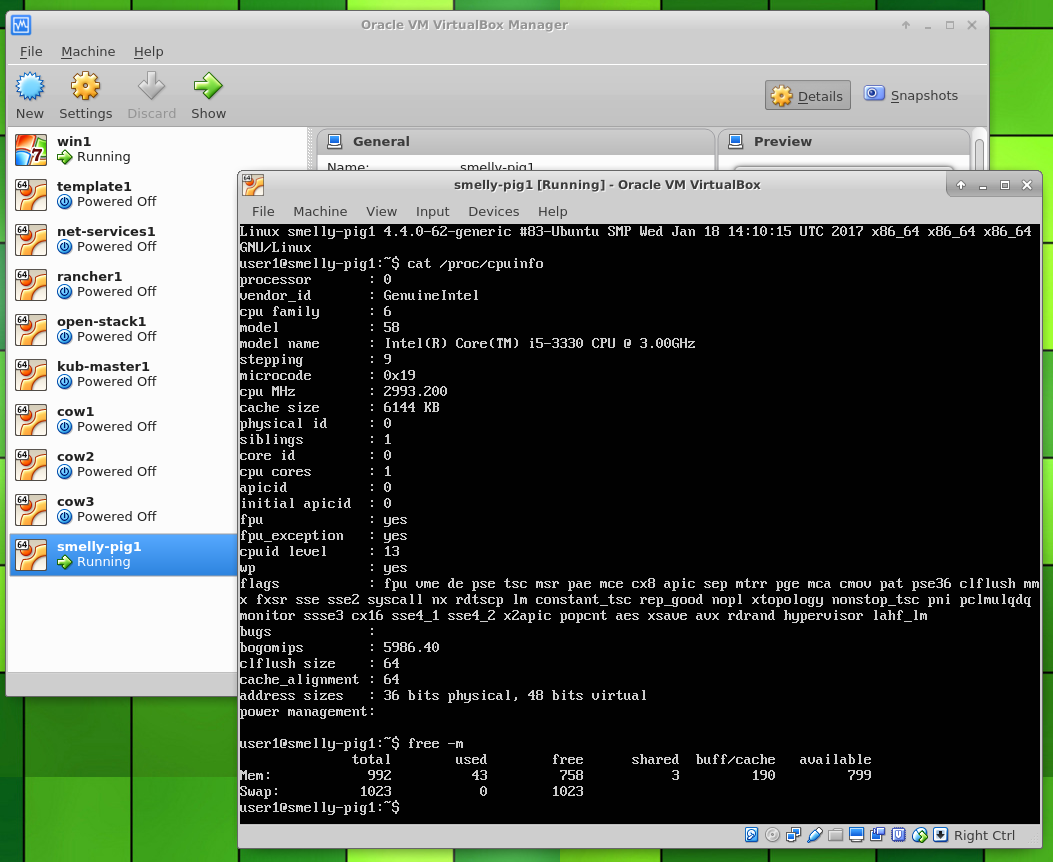This screenshot has width=1053, height=862.
Task: Click the display monitor status icon
Action: click(x=856, y=834)
